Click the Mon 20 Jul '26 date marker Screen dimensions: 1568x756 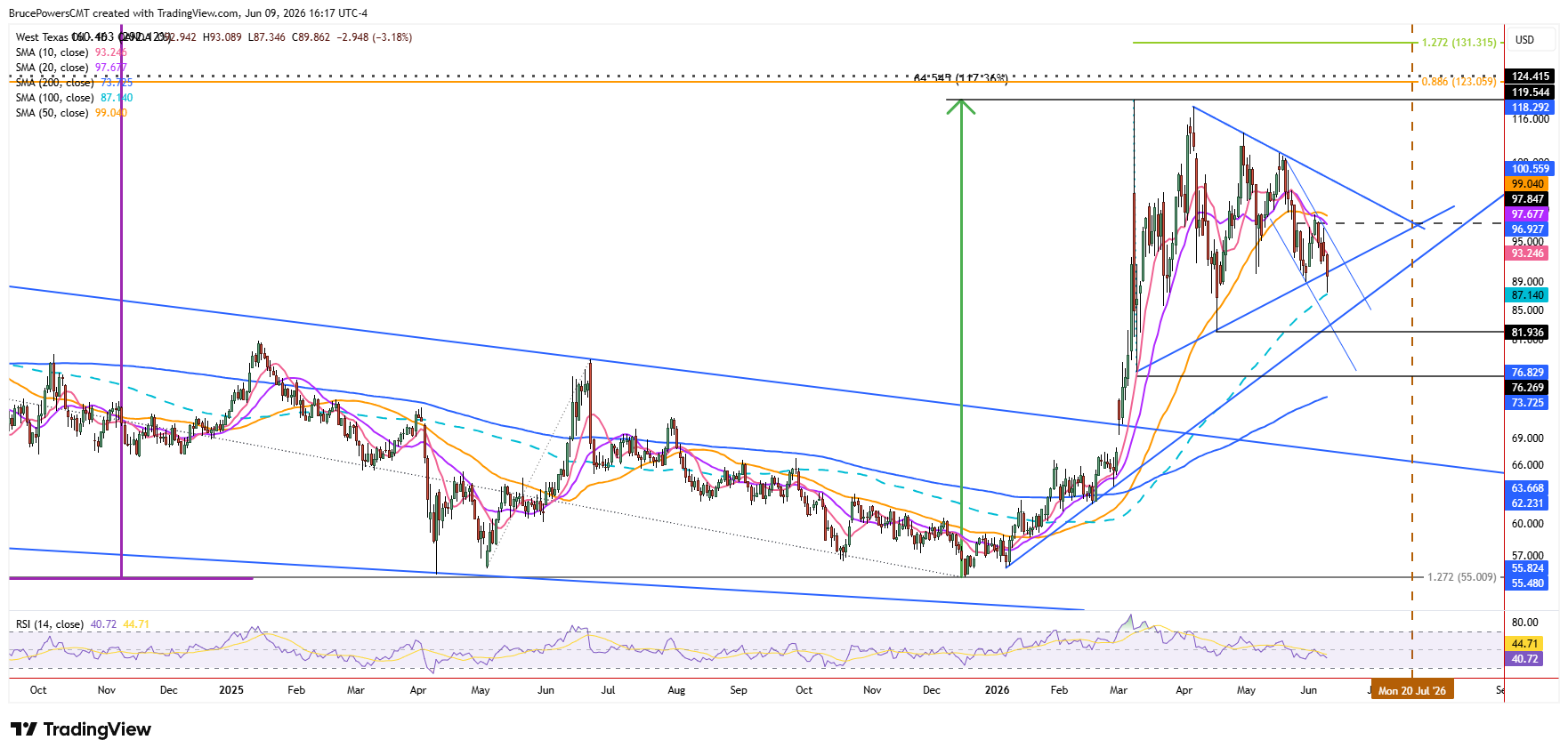click(1412, 690)
